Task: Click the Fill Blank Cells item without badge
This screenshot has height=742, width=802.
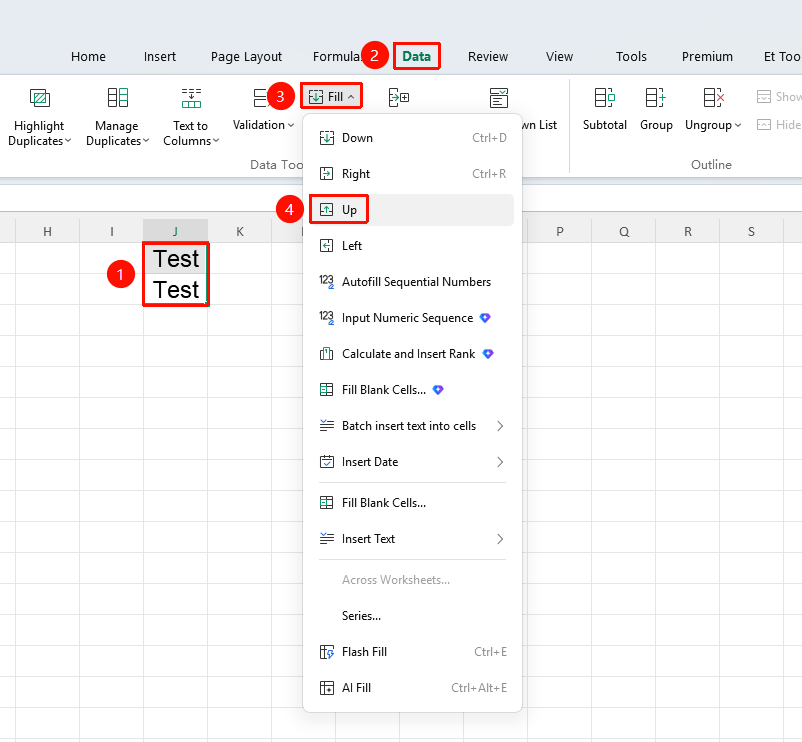Action: point(412,503)
